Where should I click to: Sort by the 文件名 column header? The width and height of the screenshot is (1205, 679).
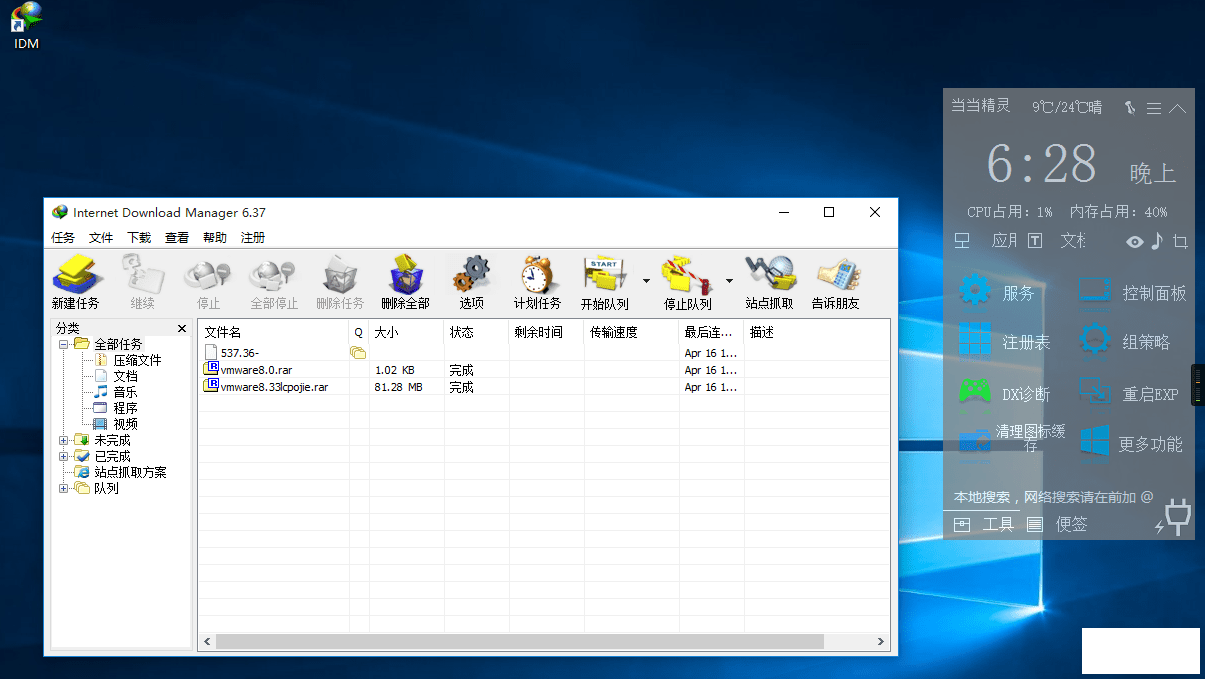tap(274, 332)
